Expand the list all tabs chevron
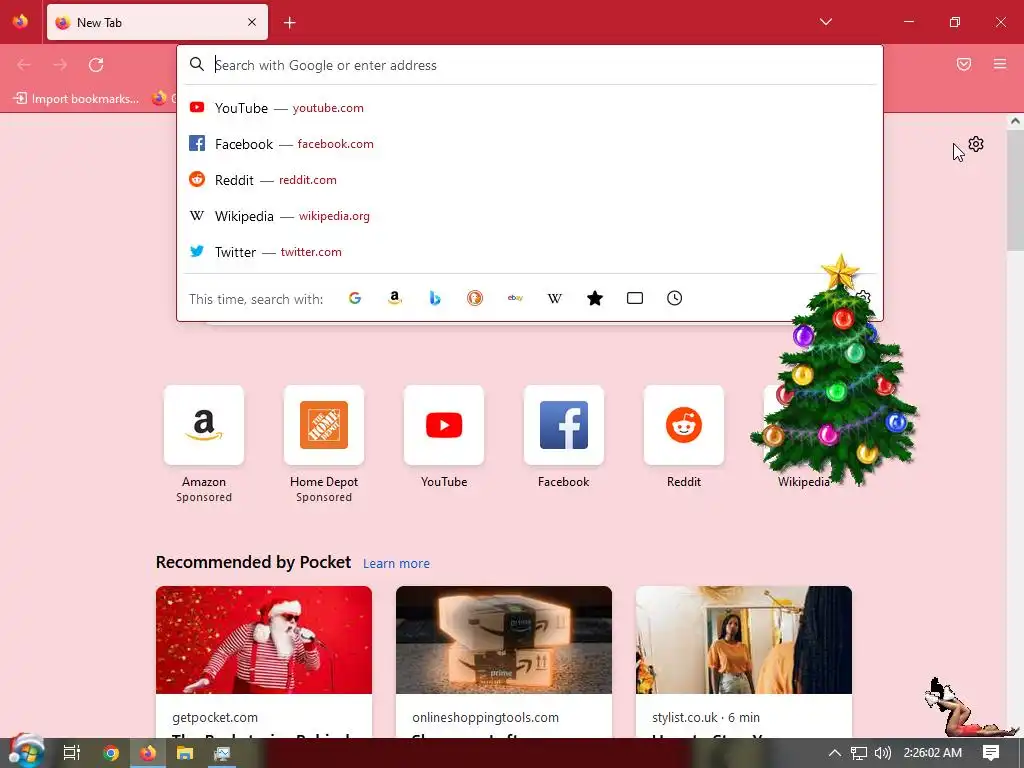The image size is (1024, 768). pos(826,22)
